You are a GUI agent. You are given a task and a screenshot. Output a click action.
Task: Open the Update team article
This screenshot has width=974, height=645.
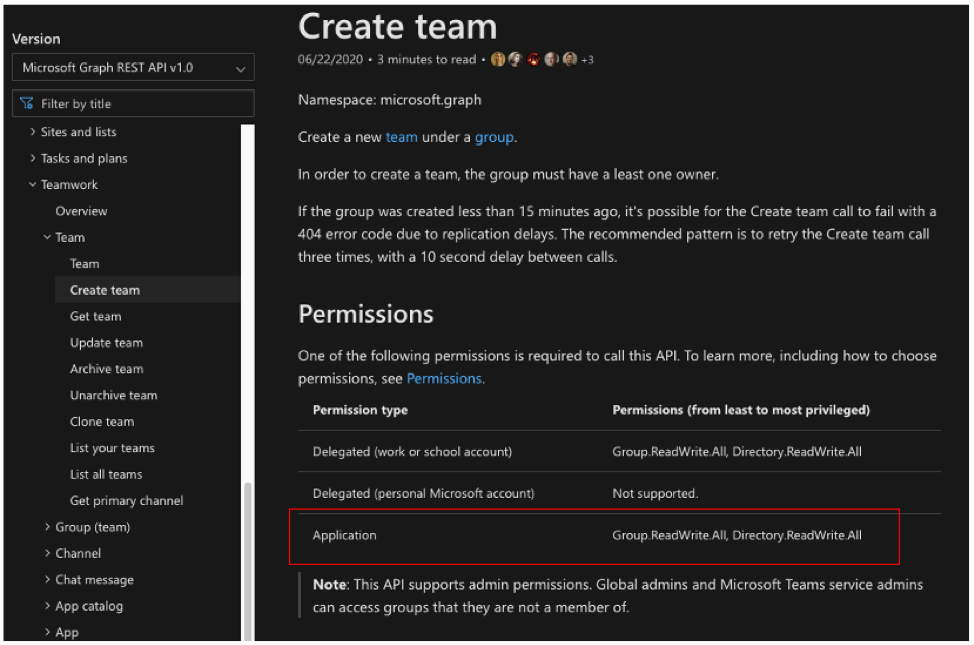pos(106,342)
